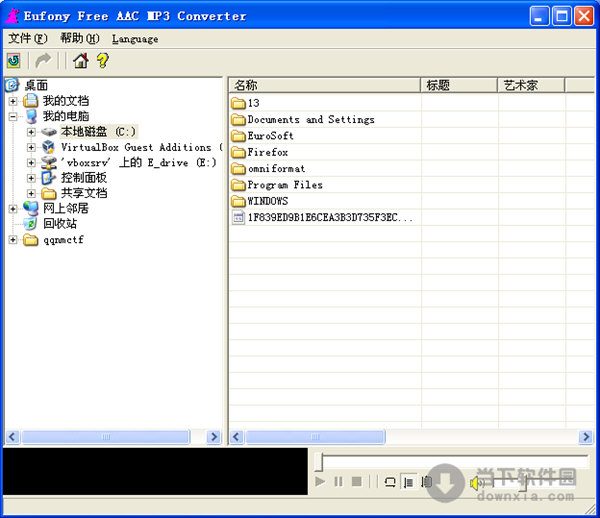This screenshot has width=600, height=518.
Task: Expand the 'vboxsrv' E_drive (E:) node
Action: point(31,163)
